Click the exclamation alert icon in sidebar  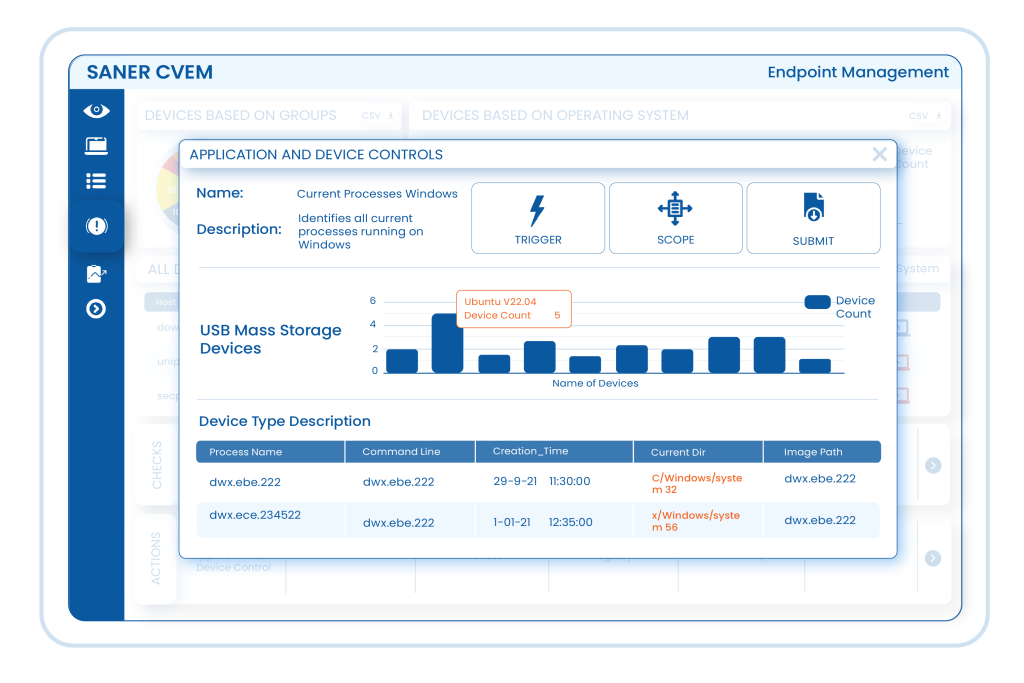96,227
